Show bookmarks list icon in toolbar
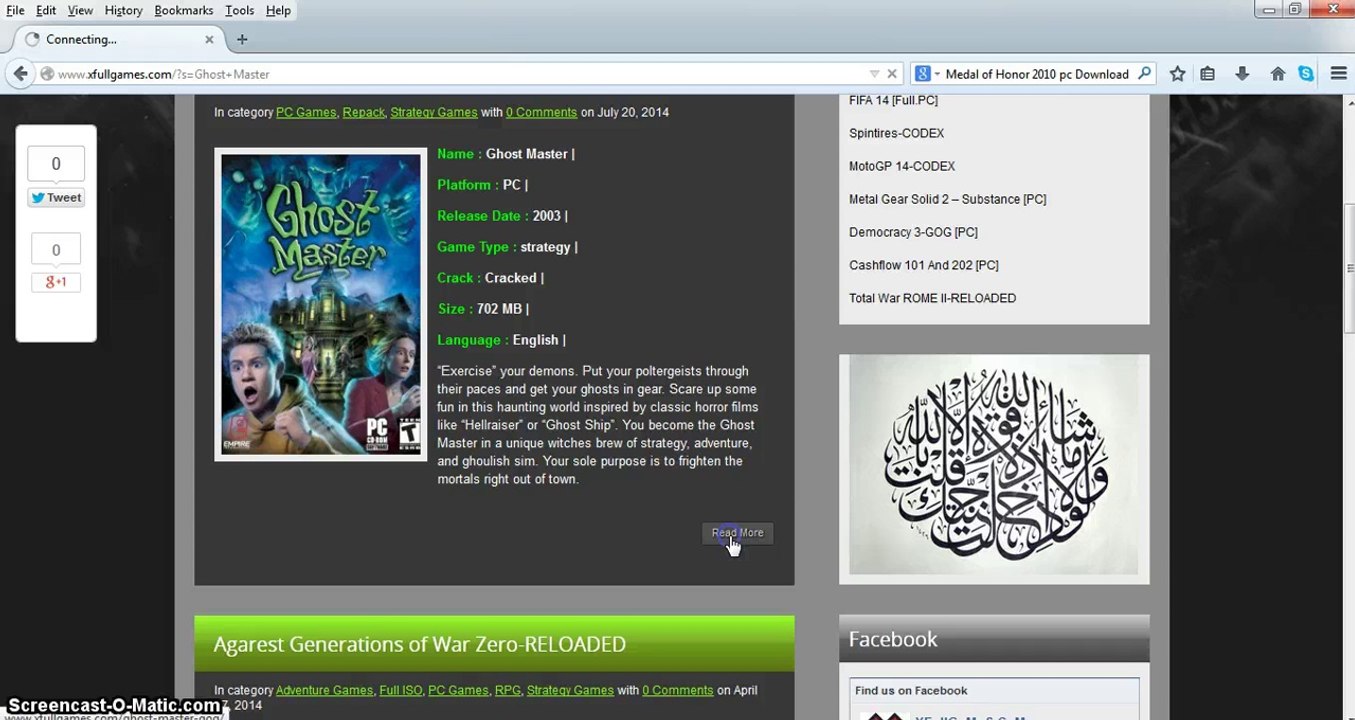The height and width of the screenshot is (720, 1355). [x=1208, y=74]
